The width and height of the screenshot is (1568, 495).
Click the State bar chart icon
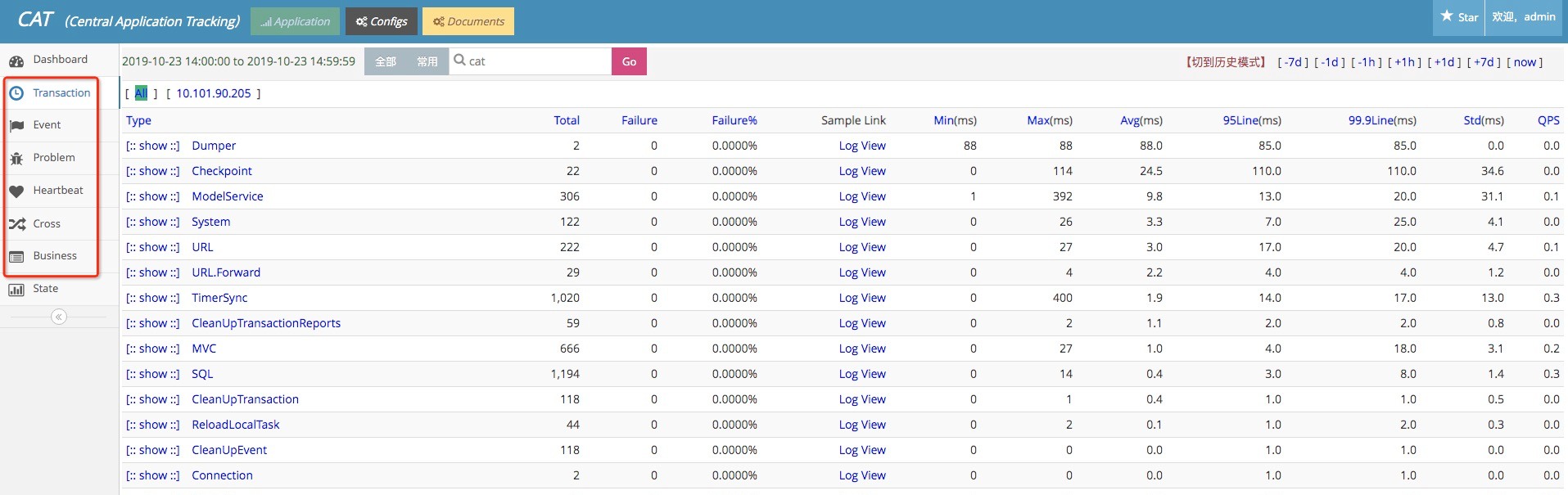[16, 290]
